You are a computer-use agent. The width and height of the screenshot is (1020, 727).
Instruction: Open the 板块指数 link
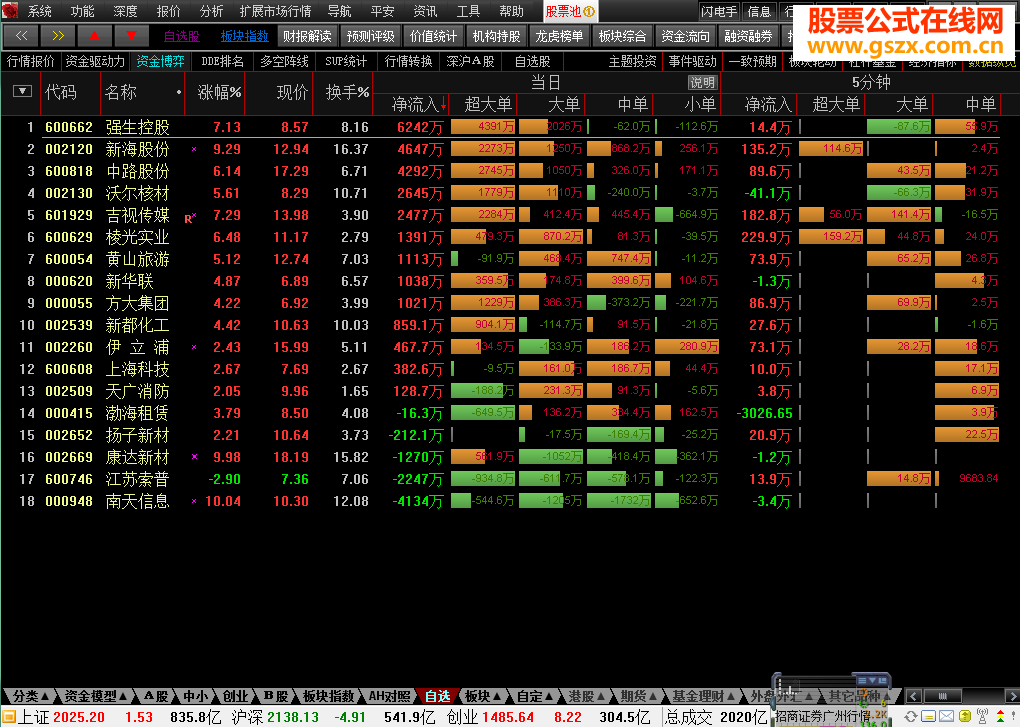245,36
